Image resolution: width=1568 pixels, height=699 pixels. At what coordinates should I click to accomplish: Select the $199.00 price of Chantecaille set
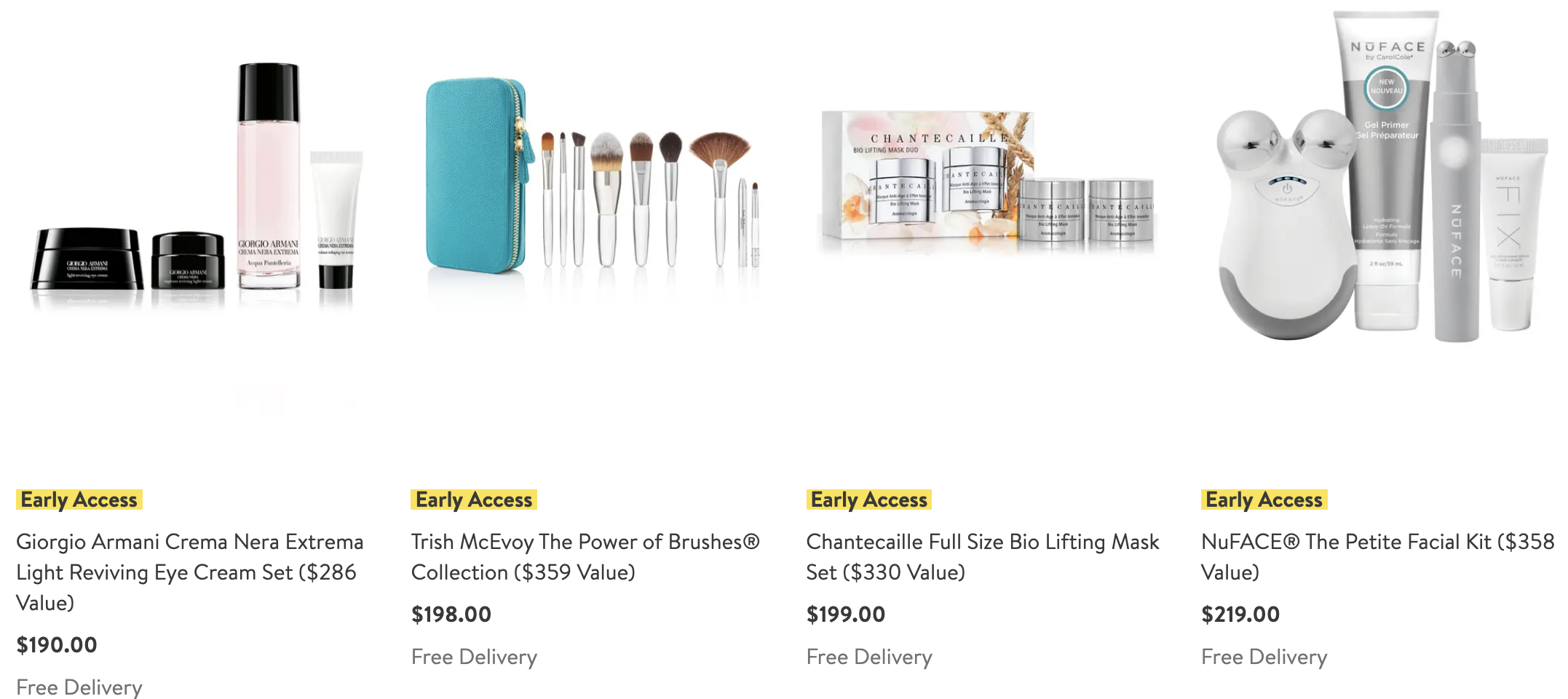coord(846,615)
